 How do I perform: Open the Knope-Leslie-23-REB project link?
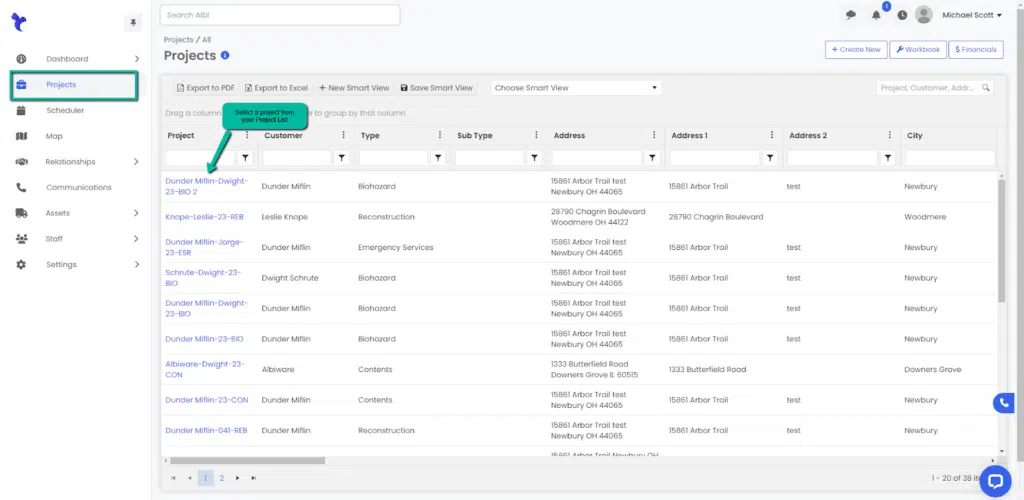click(x=204, y=217)
